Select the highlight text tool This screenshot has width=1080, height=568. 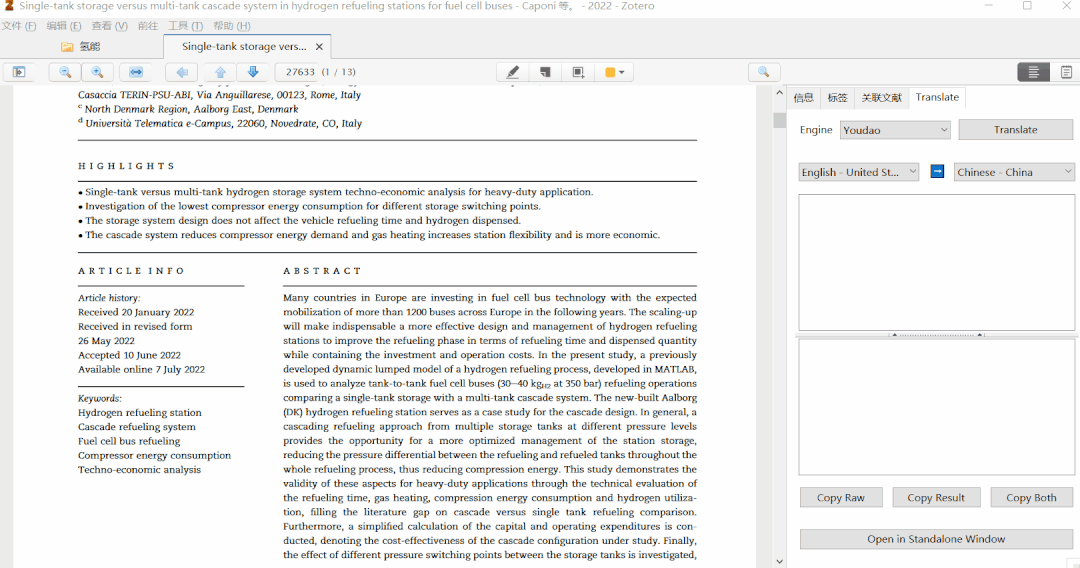click(513, 72)
